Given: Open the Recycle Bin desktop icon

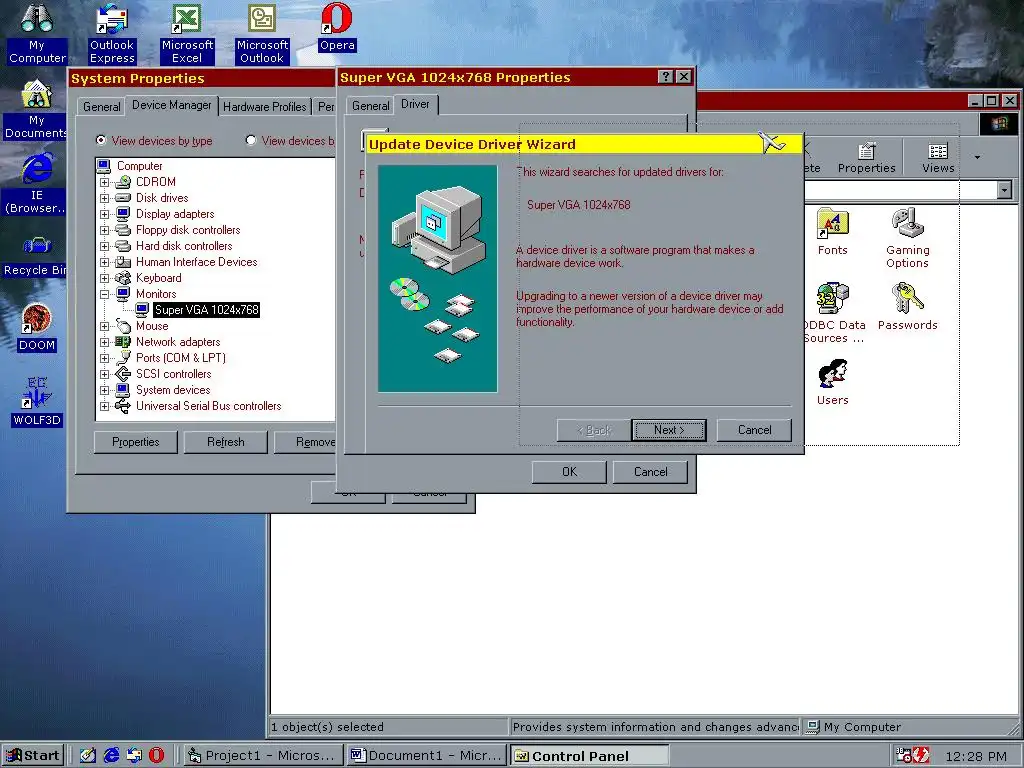Looking at the screenshot, I should 37,256.
